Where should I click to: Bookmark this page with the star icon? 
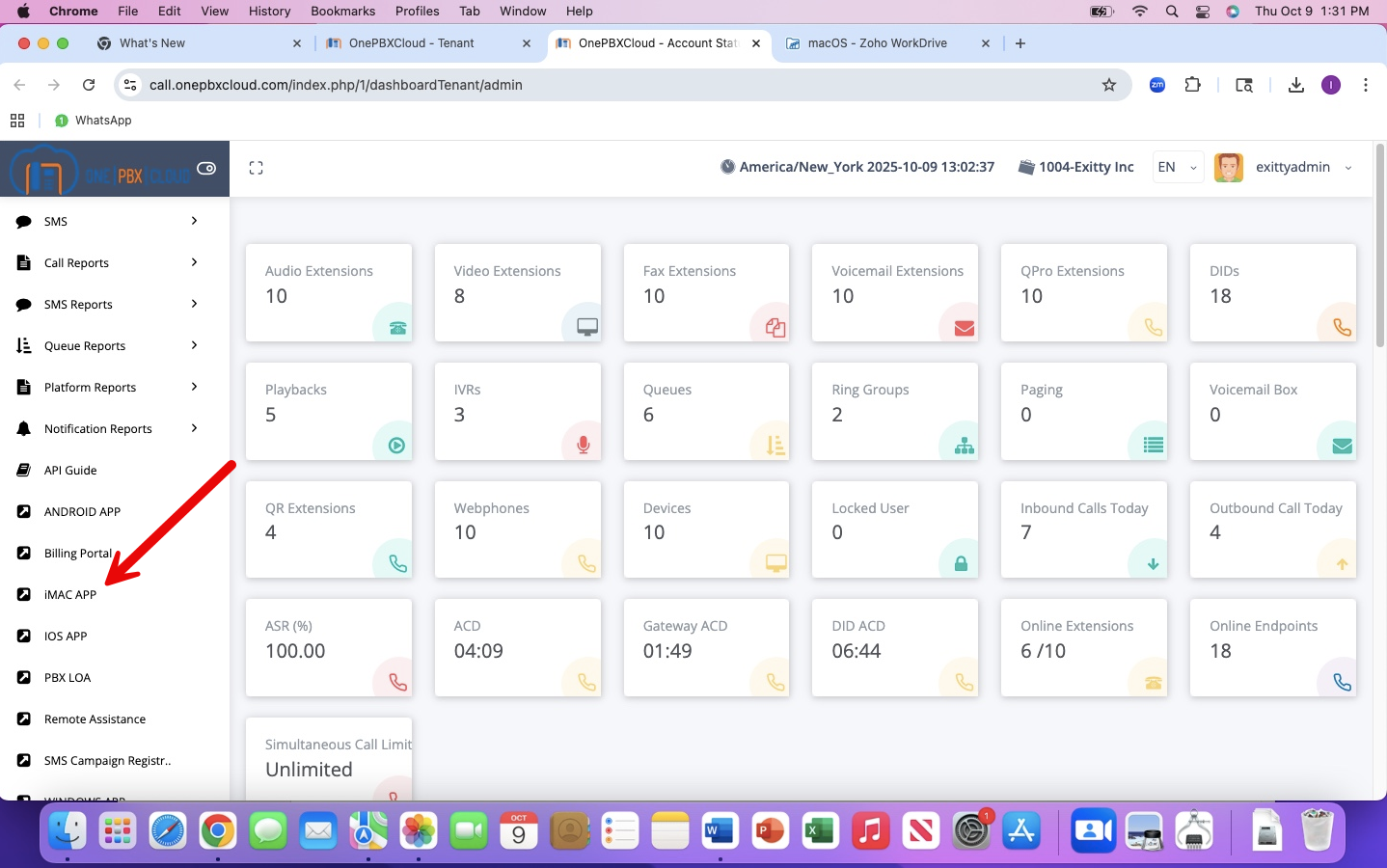tap(1109, 85)
